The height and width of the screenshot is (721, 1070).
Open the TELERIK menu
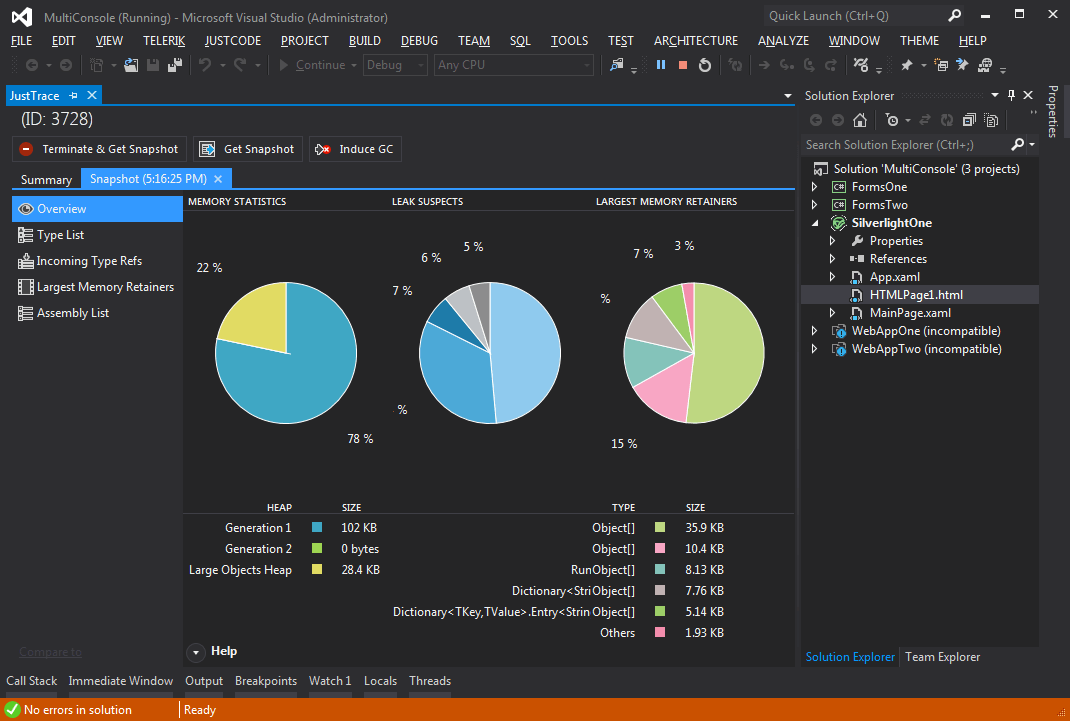pos(164,41)
